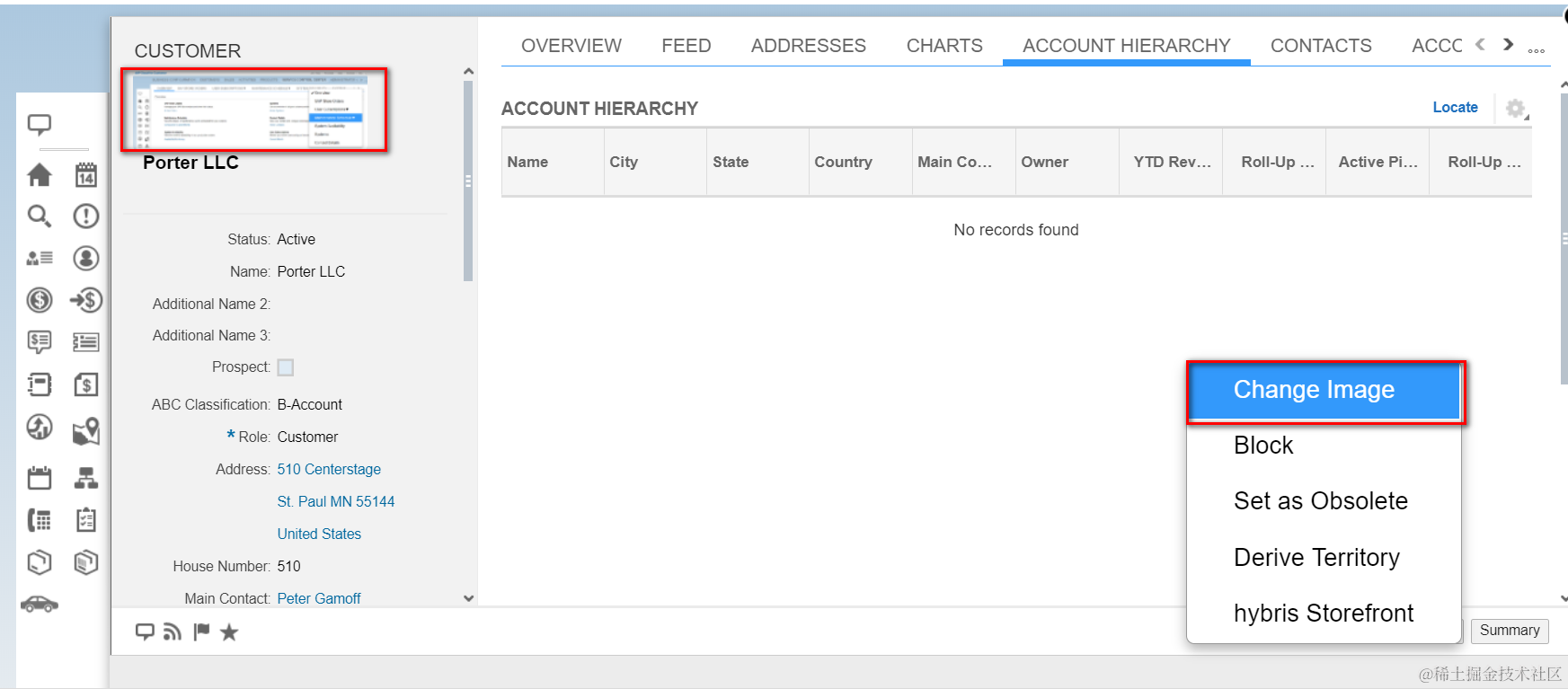Click the magnifying glass search icon
1568x689 pixels.
[40, 216]
